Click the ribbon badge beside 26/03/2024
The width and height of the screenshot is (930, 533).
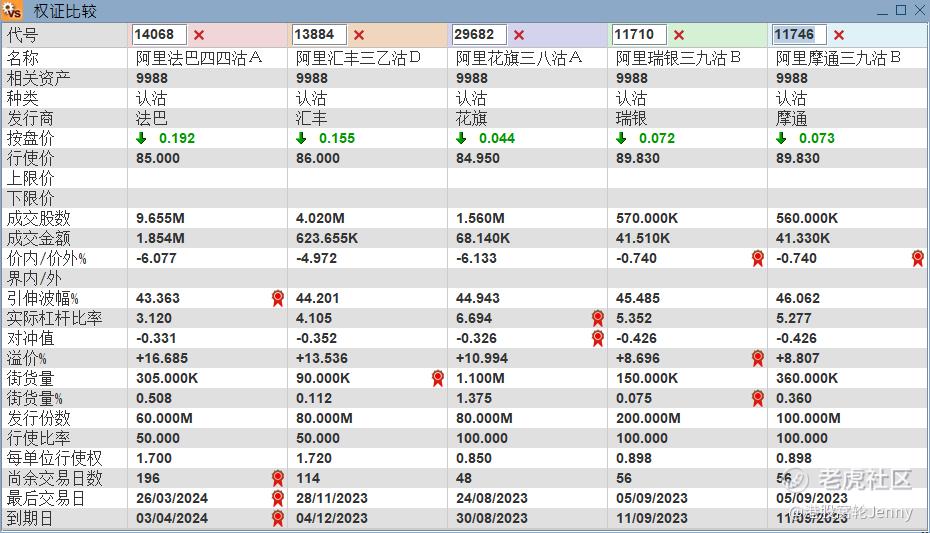(x=278, y=498)
